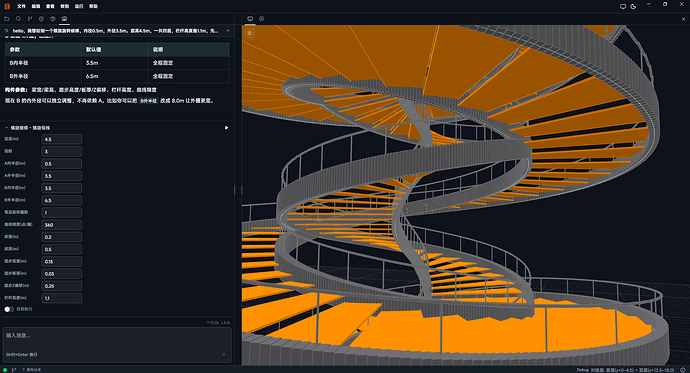Open the 文件 (File) menu
This screenshot has width=690, height=373.
(x=21, y=6)
